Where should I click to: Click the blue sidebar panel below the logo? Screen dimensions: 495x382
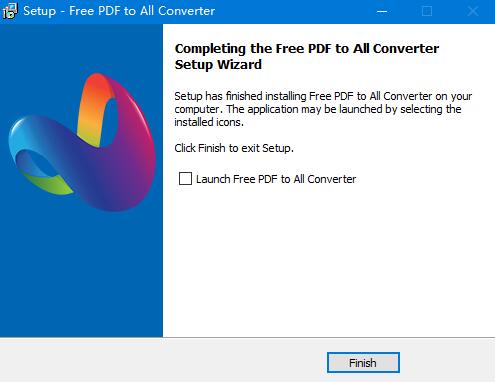[x=81, y=273]
